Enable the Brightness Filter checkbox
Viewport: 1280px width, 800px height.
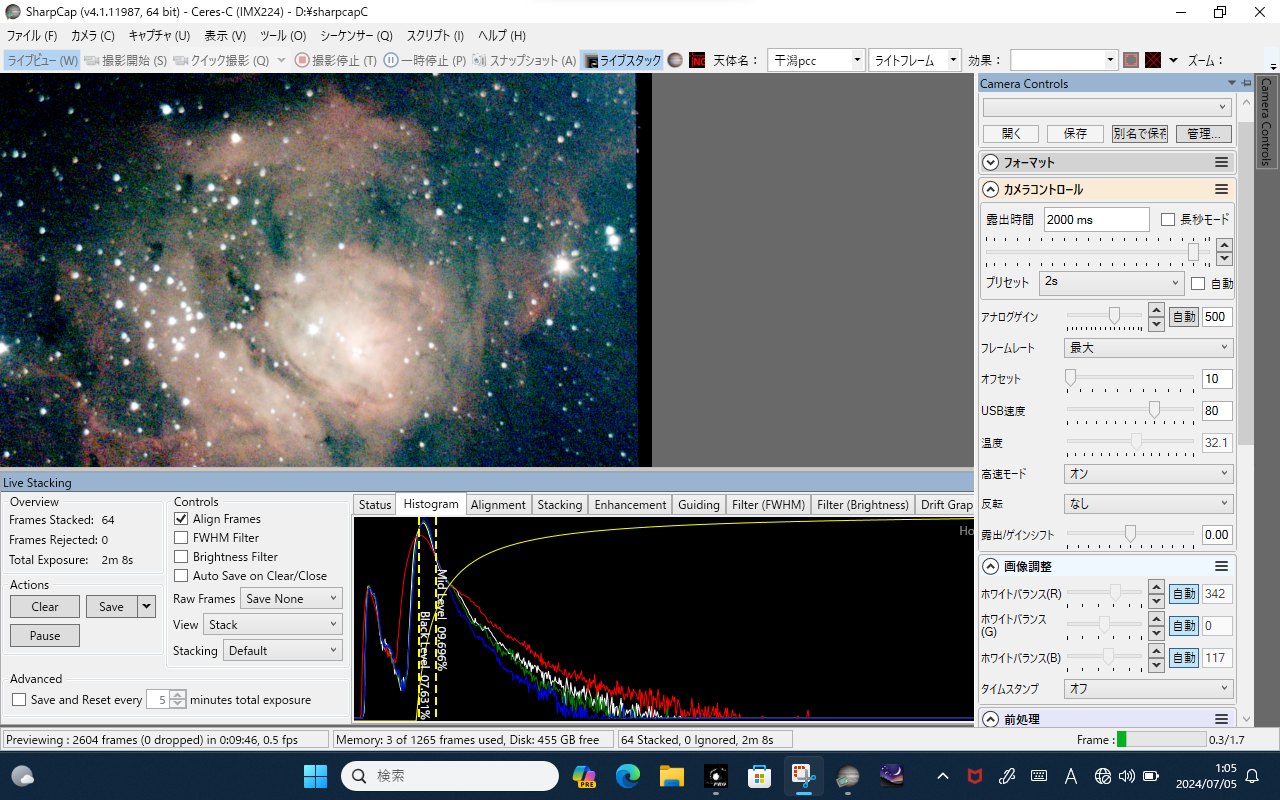point(181,557)
